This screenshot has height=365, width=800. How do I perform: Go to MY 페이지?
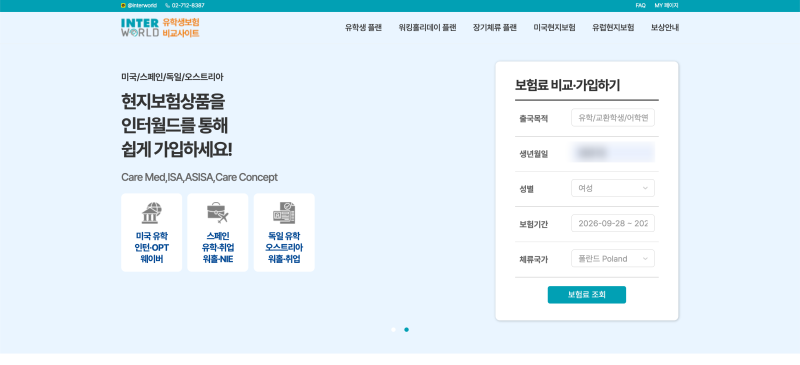[666, 6]
